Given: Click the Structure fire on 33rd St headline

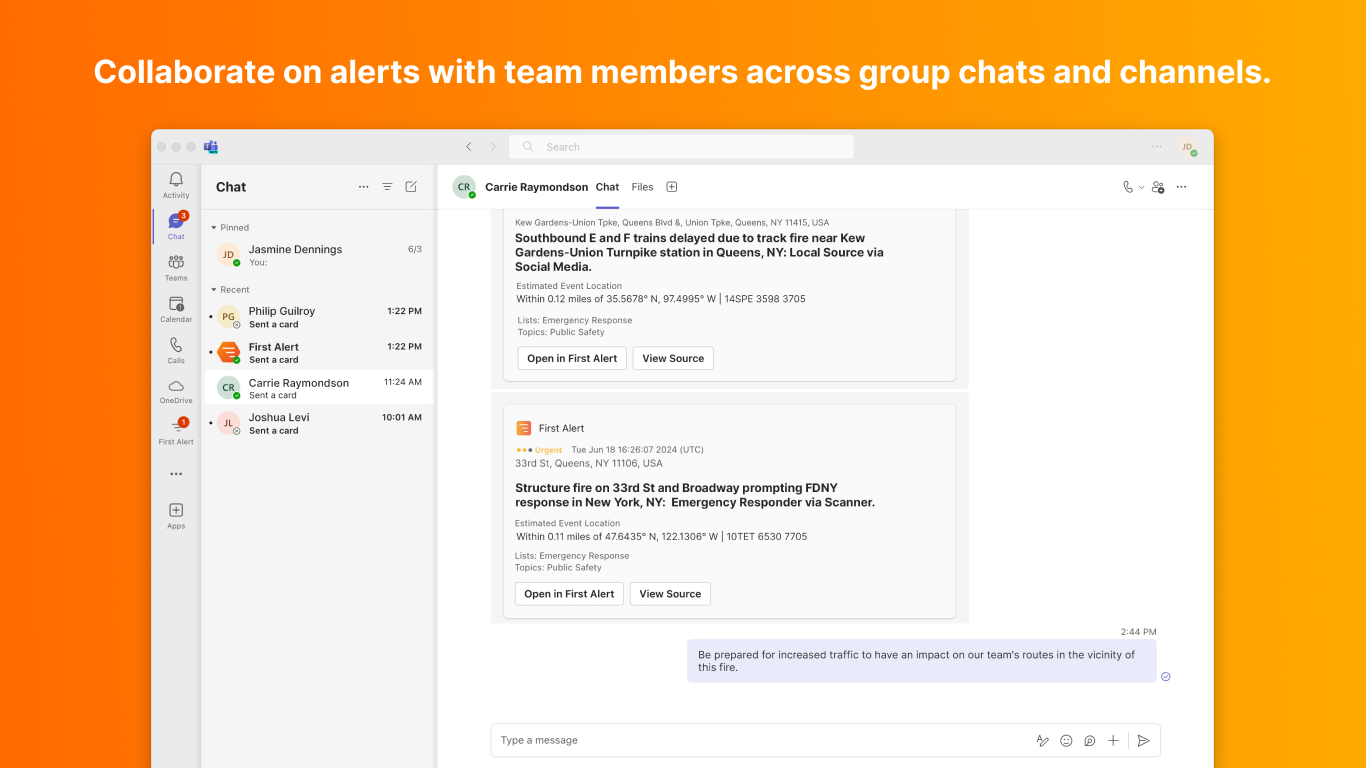Looking at the screenshot, I should (x=695, y=495).
